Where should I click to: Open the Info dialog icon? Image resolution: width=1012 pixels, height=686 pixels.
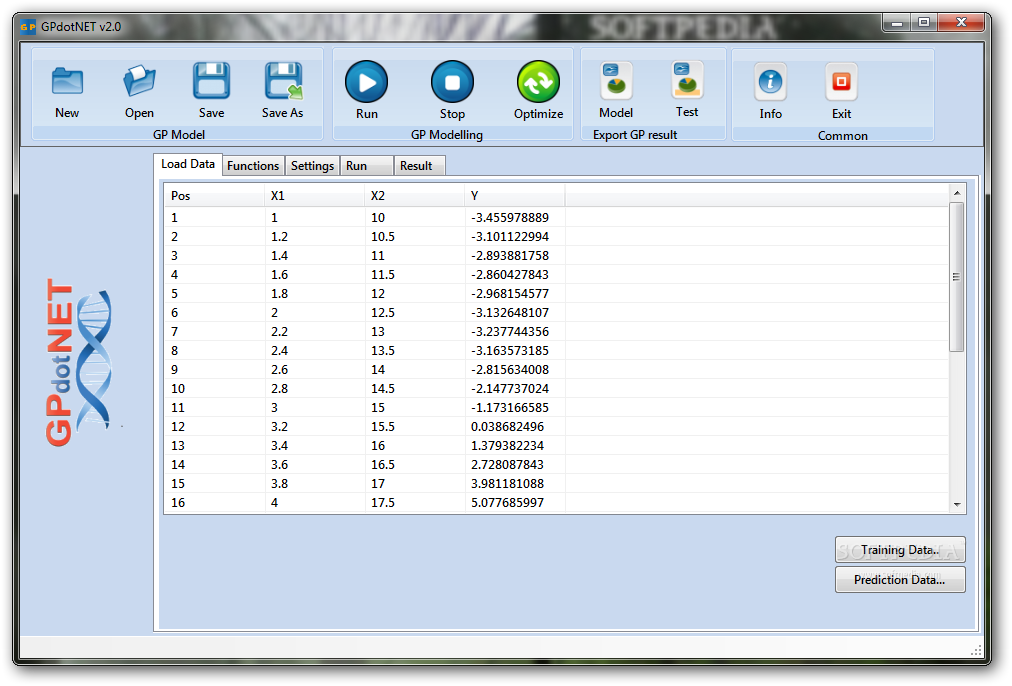tap(771, 82)
